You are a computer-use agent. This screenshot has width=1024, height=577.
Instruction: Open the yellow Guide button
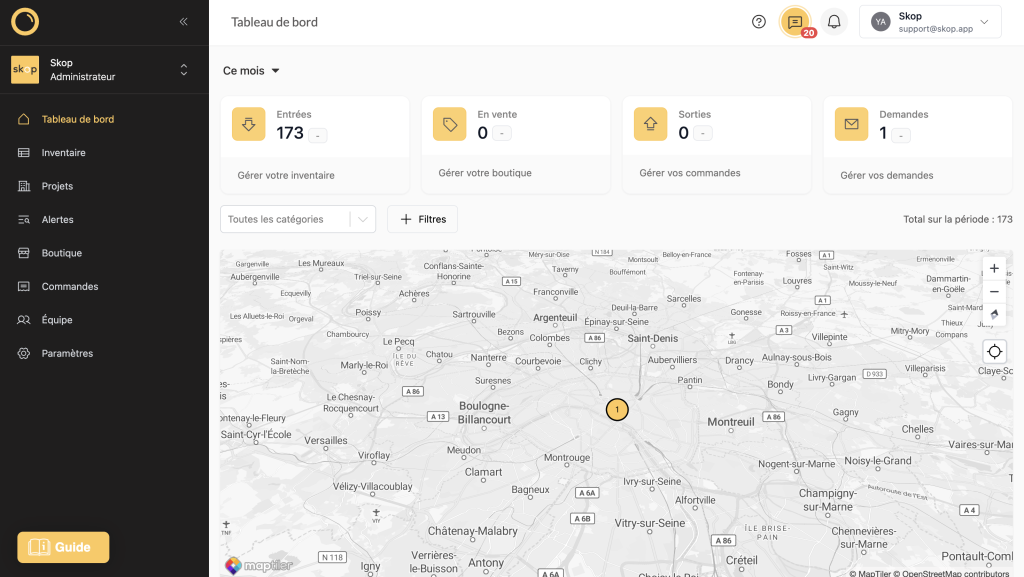(63, 547)
